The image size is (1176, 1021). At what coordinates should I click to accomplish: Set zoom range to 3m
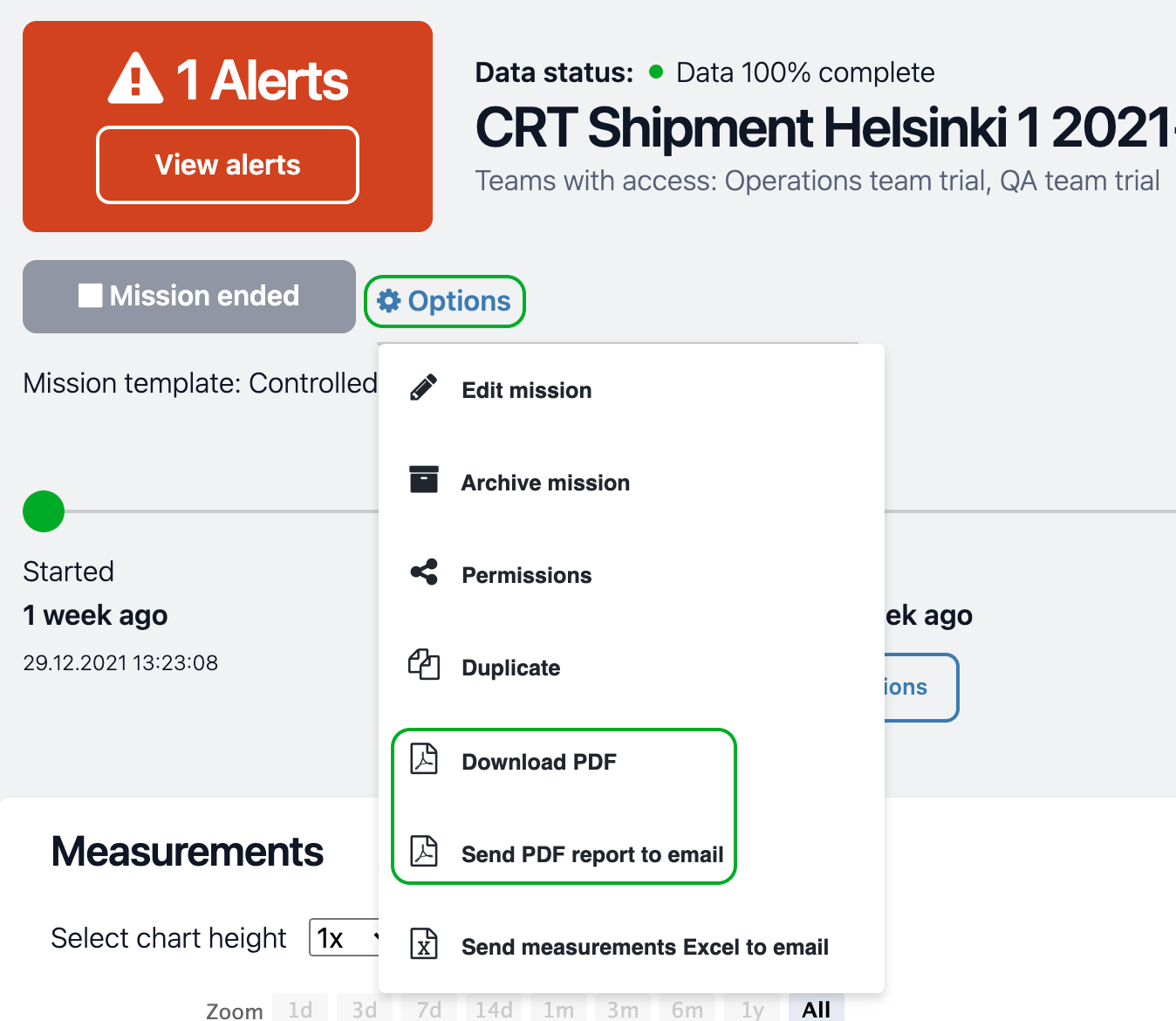623,1009
